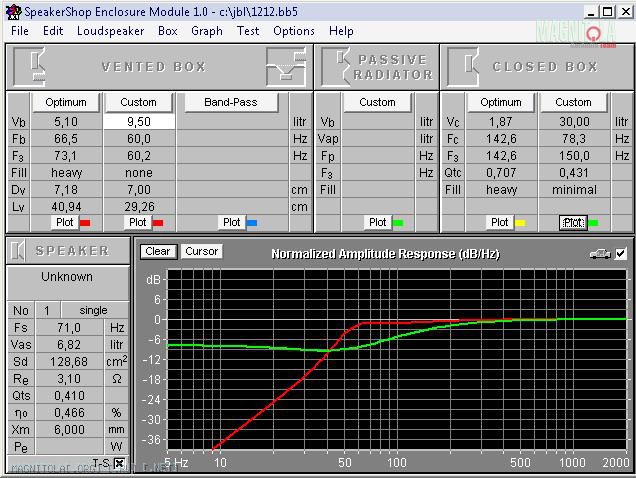
Task: Click the vented Optimum Fill value heavy
Action: (67, 173)
